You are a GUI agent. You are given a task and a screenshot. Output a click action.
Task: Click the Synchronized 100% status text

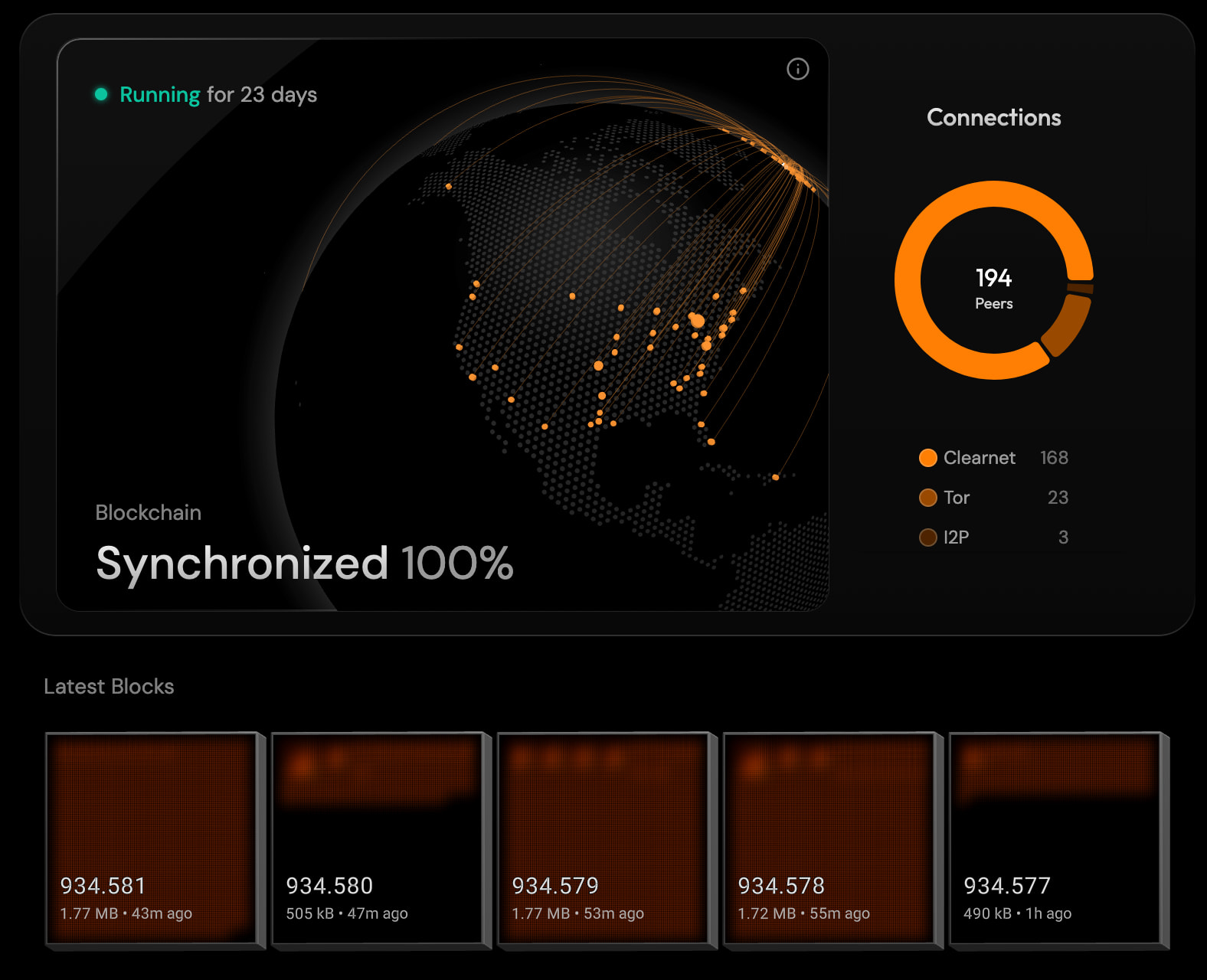304,563
